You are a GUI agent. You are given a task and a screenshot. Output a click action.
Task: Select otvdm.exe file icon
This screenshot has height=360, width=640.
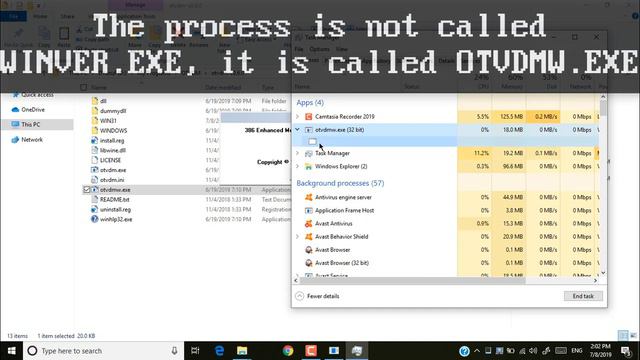(95, 170)
